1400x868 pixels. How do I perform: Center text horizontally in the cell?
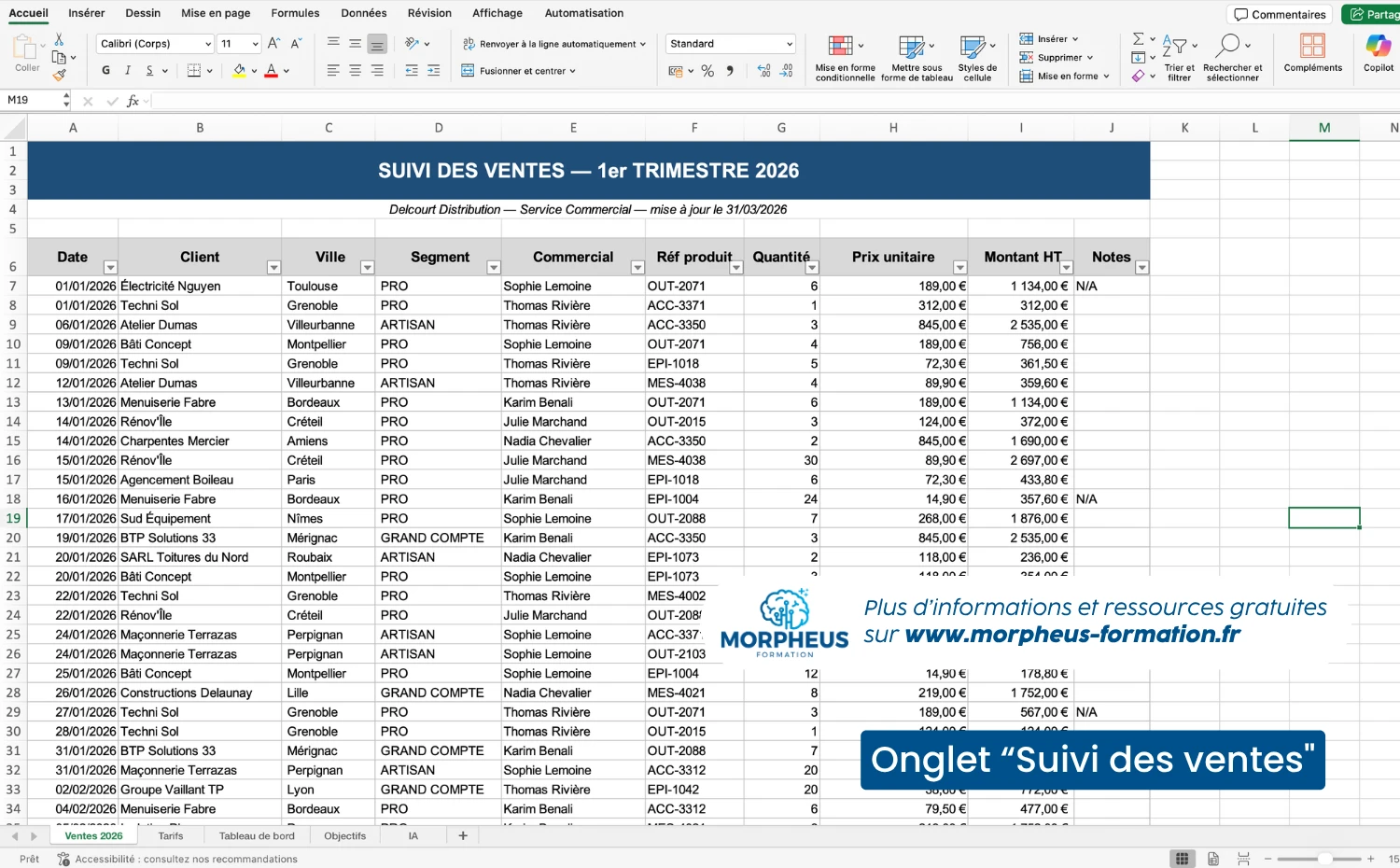(x=355, y=70)
